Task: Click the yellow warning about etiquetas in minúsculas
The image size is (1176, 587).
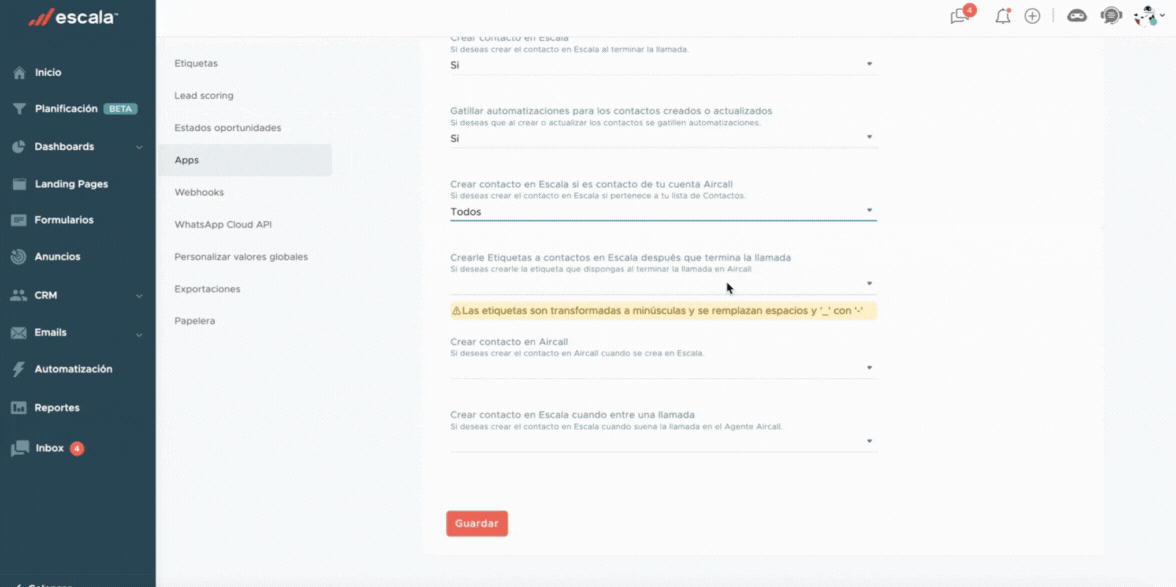Action: tap(663, 311)
